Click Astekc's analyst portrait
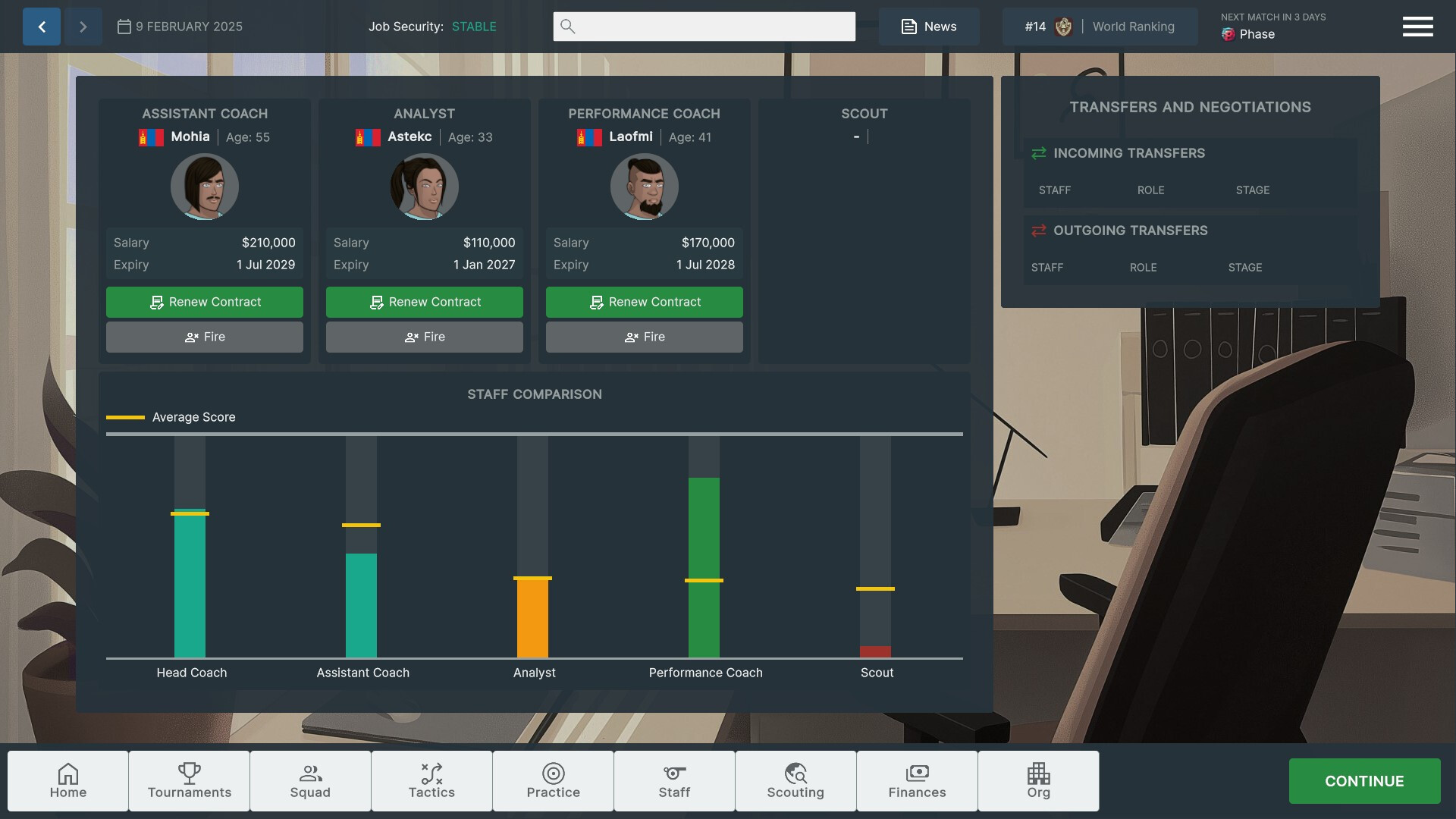 (x=425, y=187)
